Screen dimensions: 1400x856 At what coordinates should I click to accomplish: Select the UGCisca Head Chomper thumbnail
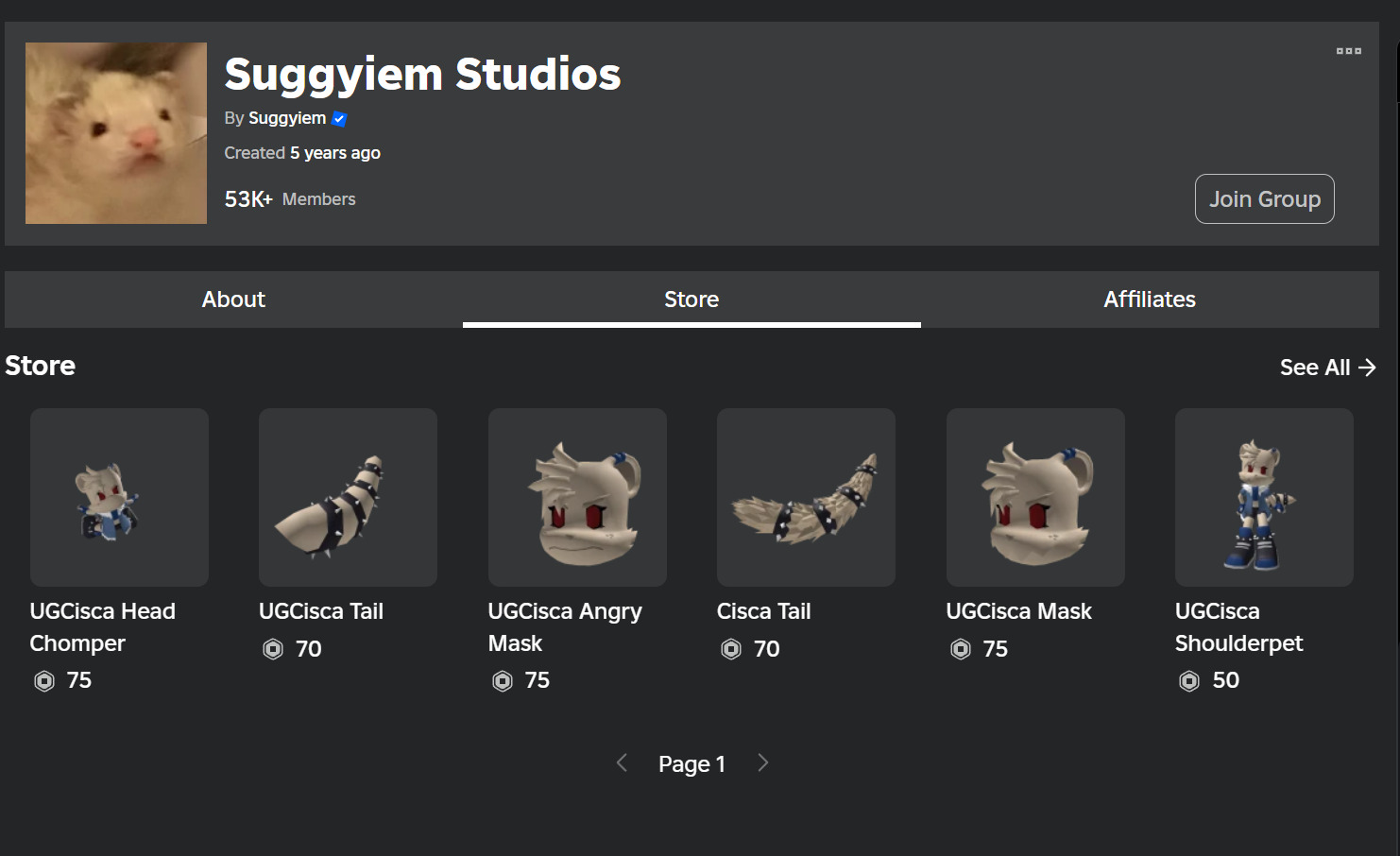pos(119,497)
